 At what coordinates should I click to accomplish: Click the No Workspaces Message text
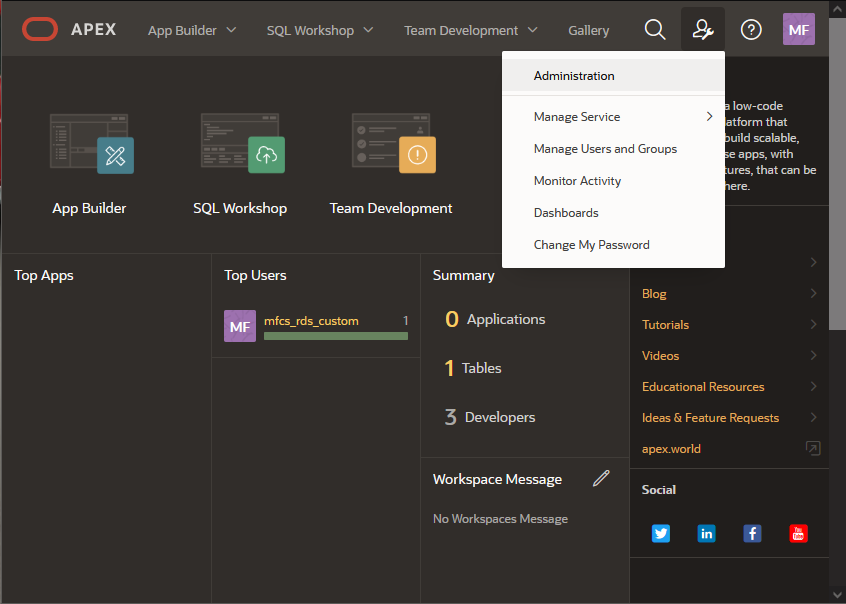pyautogui.click(x=500, y=519)
